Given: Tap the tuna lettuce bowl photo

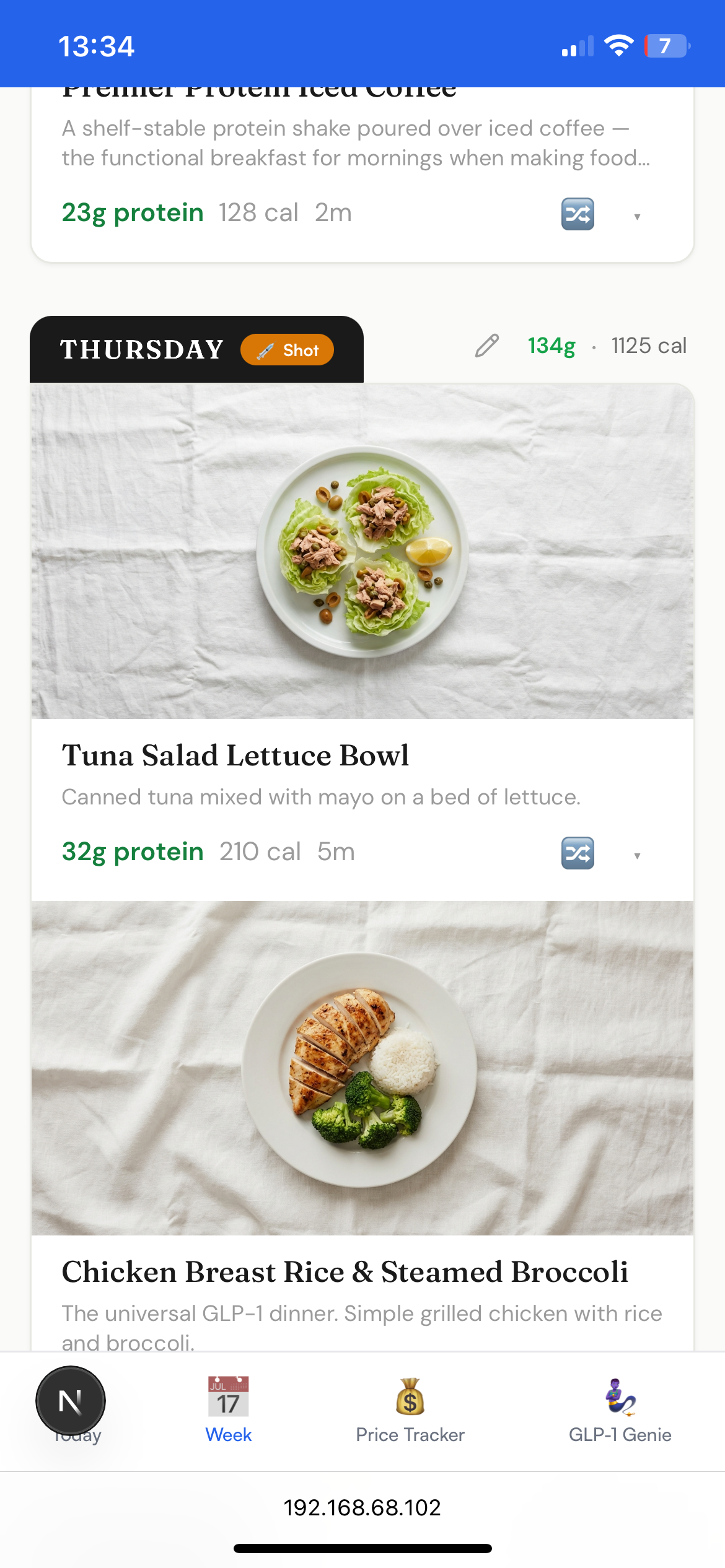Looking at the screenshot, I should [x=362, y=551].
